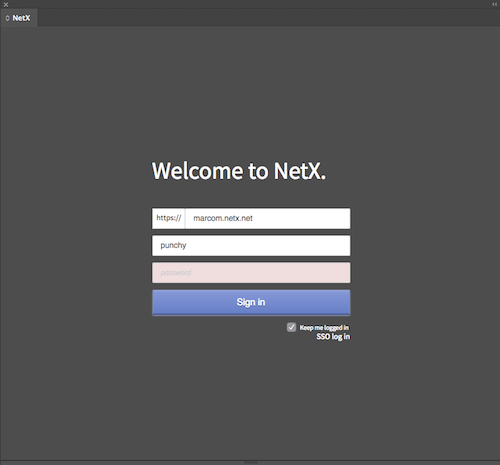Select the NetX panel tab

point(19,18)
